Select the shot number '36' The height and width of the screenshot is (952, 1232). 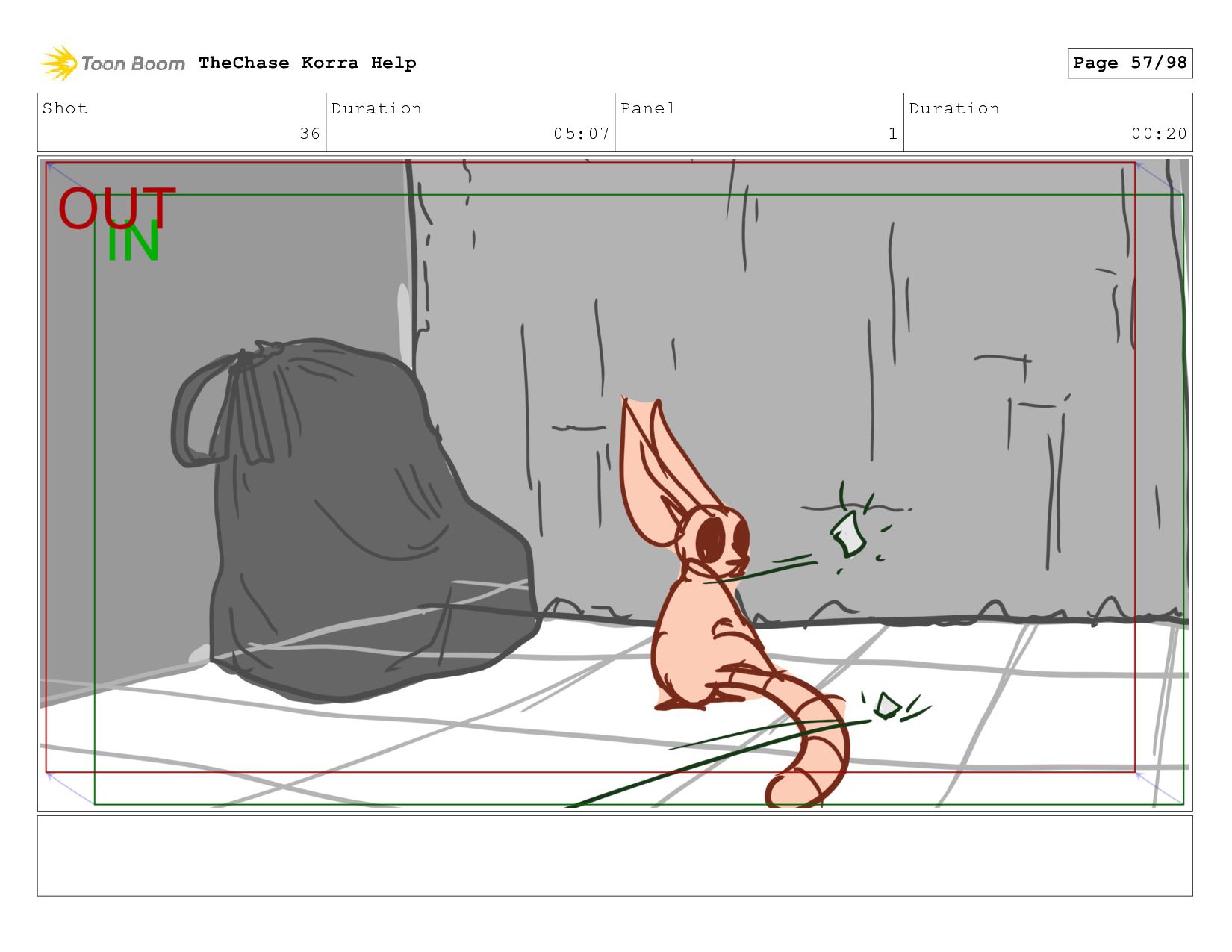coord(310,134)
